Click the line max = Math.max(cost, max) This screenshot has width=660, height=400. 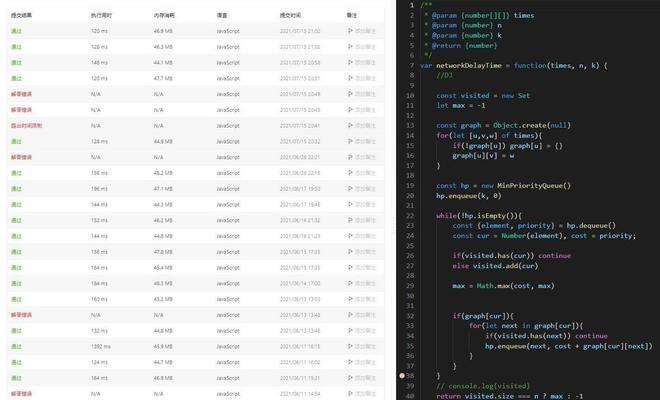(503, 286)
